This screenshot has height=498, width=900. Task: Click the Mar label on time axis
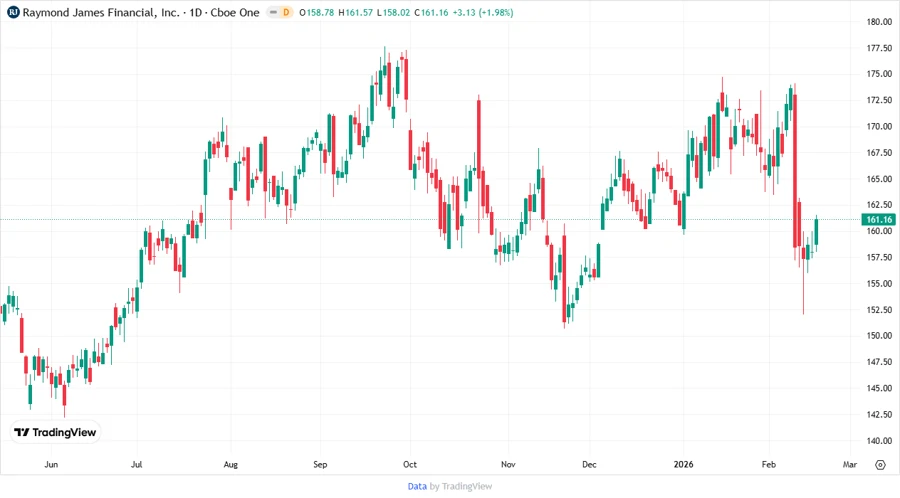tap(850, 464)
